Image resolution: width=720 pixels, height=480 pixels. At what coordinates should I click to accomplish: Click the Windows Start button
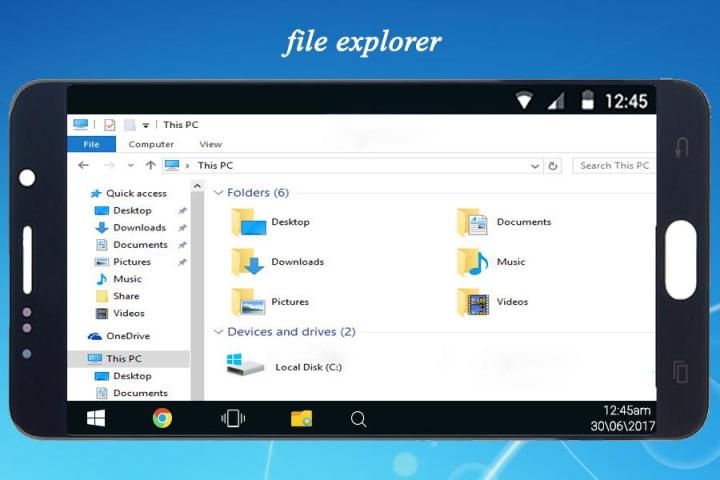tap(96, 418)
